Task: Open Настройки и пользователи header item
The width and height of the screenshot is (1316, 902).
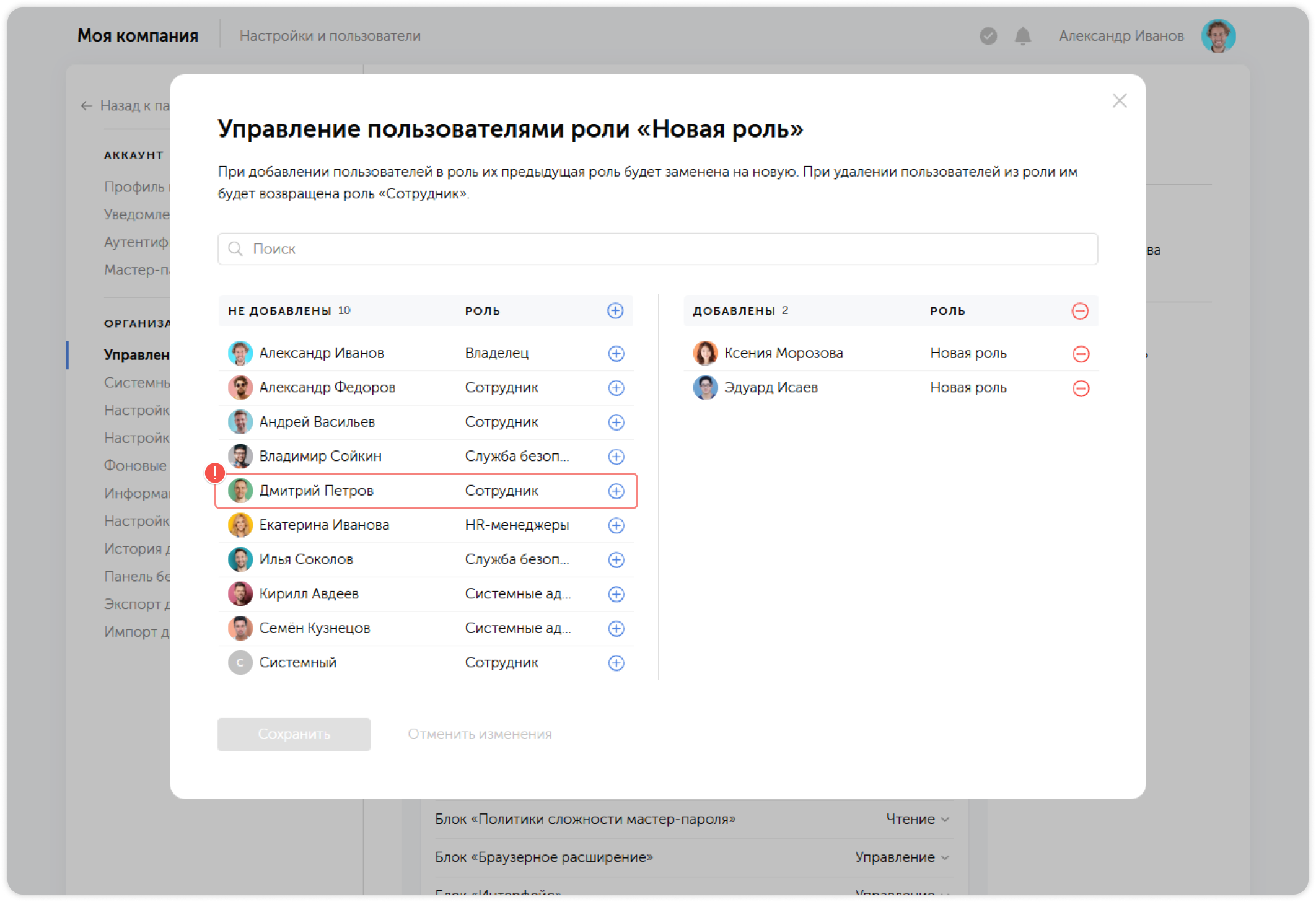Action: 330,36
